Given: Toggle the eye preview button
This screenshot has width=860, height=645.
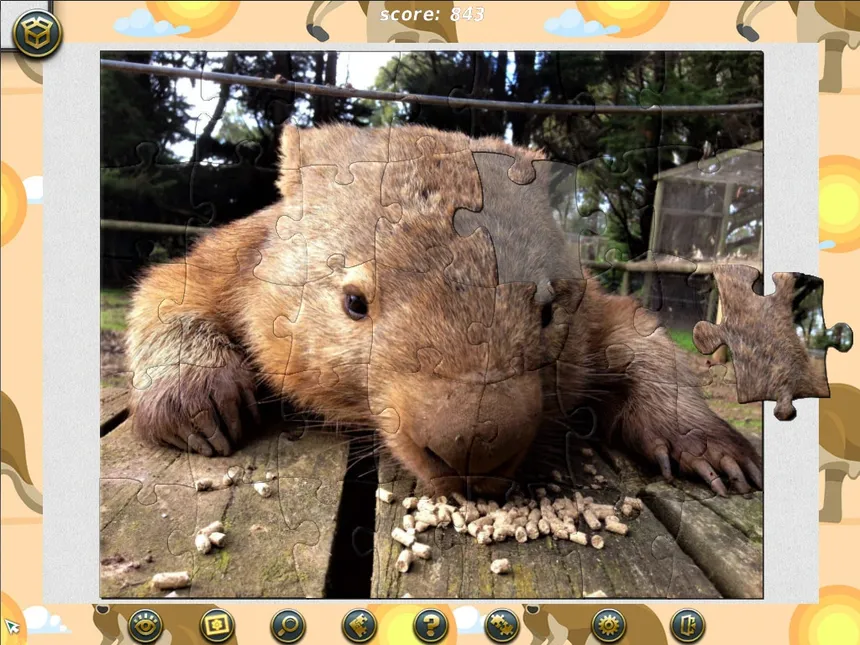Looking at the screenshot, I should tap(145, 625).
